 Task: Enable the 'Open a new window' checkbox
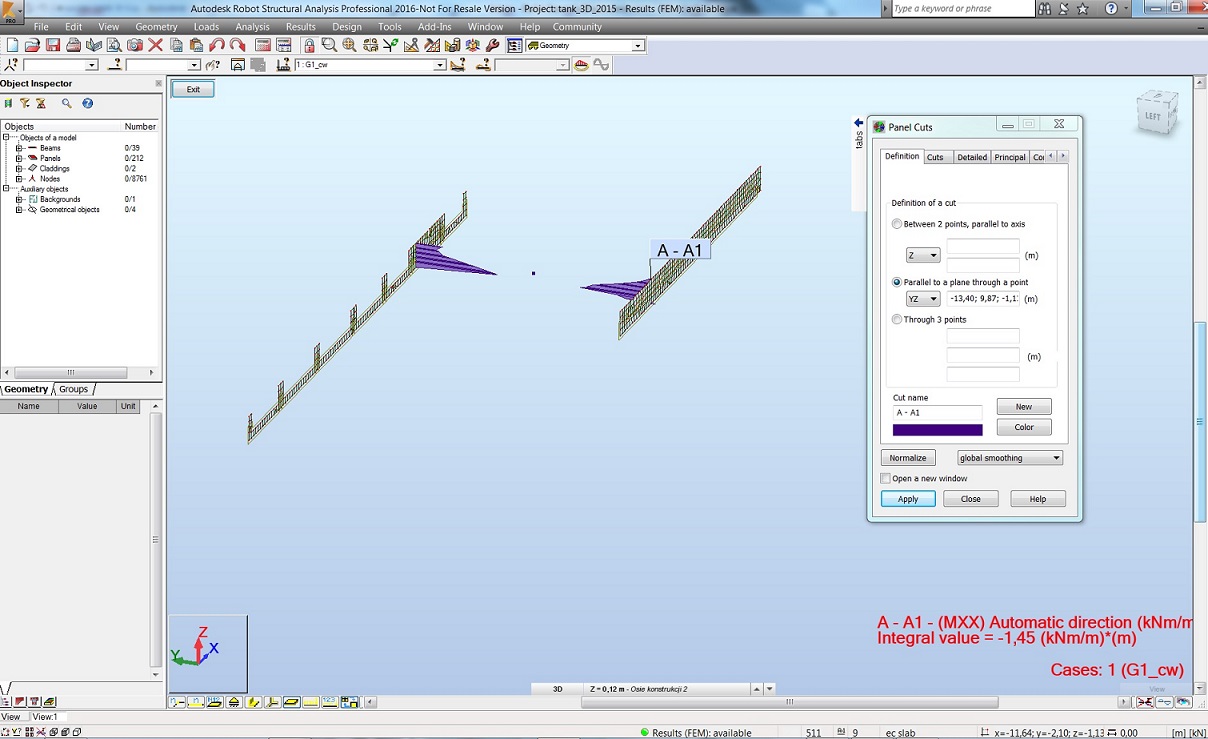coord(885,478)
